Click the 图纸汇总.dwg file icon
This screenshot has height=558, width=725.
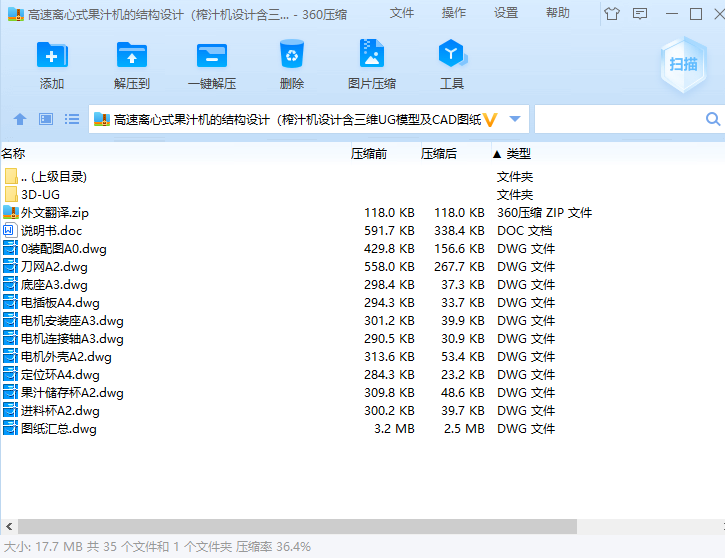[10, 429]
